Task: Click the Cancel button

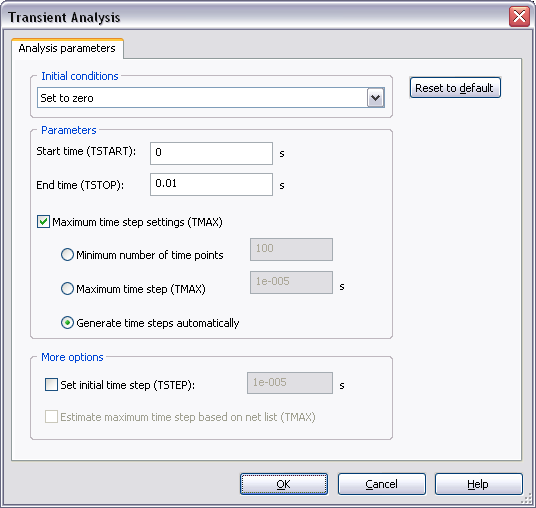Action: (382, 484)
